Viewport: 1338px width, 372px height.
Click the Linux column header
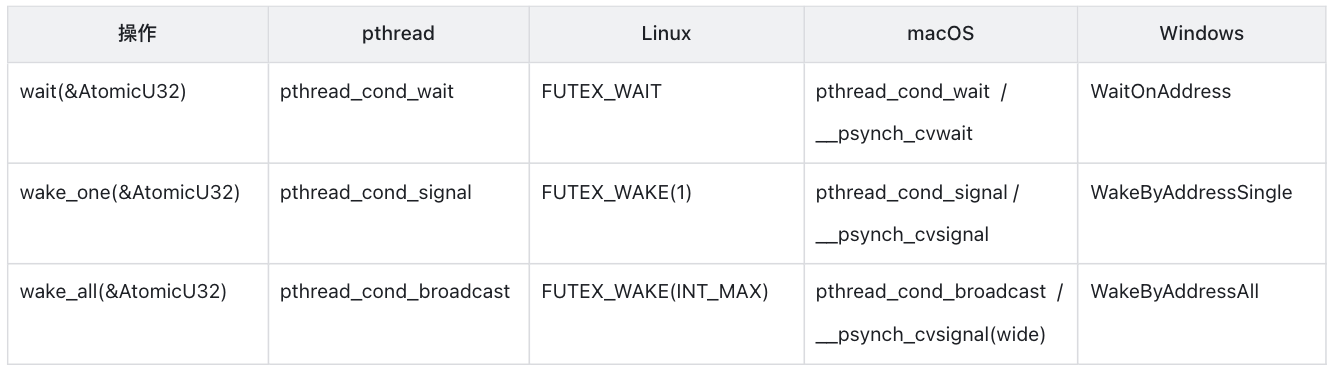click(666, 33)
